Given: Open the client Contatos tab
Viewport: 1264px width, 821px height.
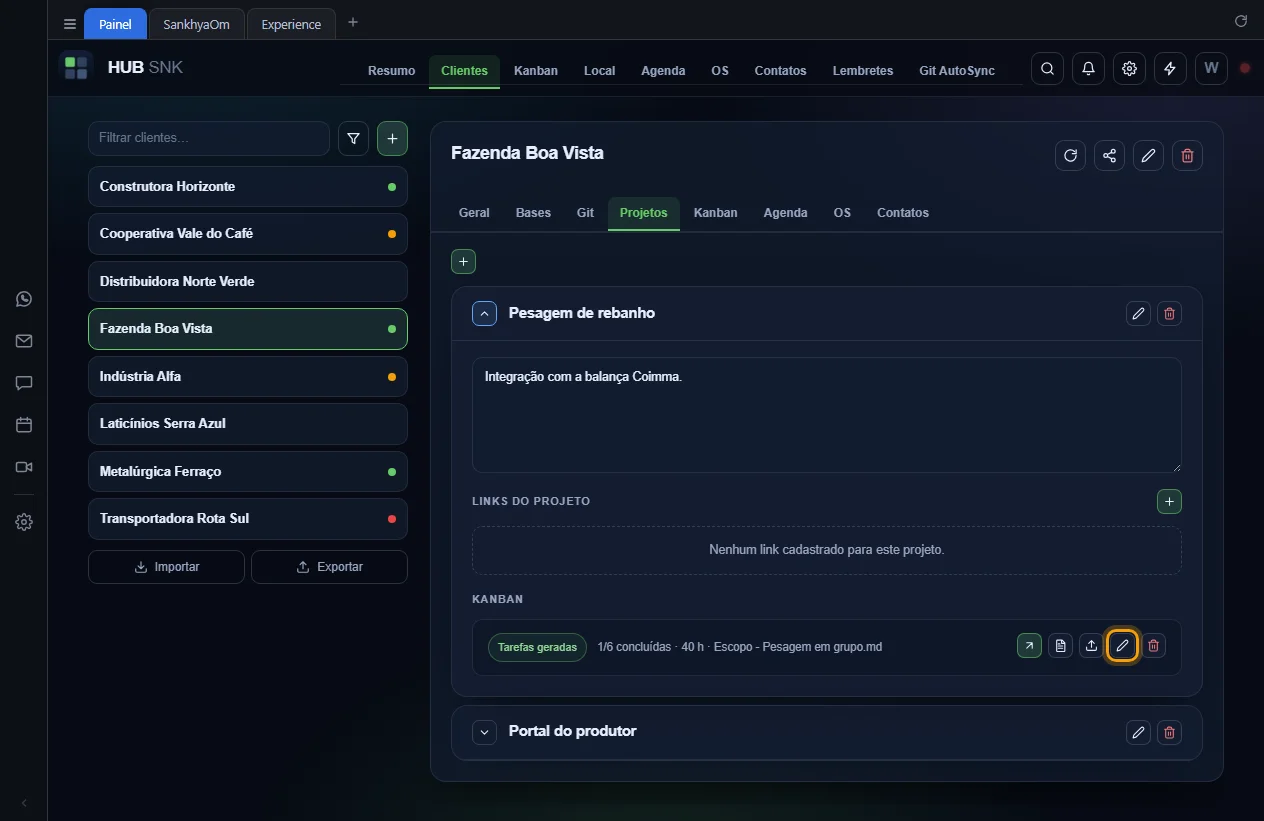Looking at the screenshot, I should pyautogui.click(x=902, y=213).
